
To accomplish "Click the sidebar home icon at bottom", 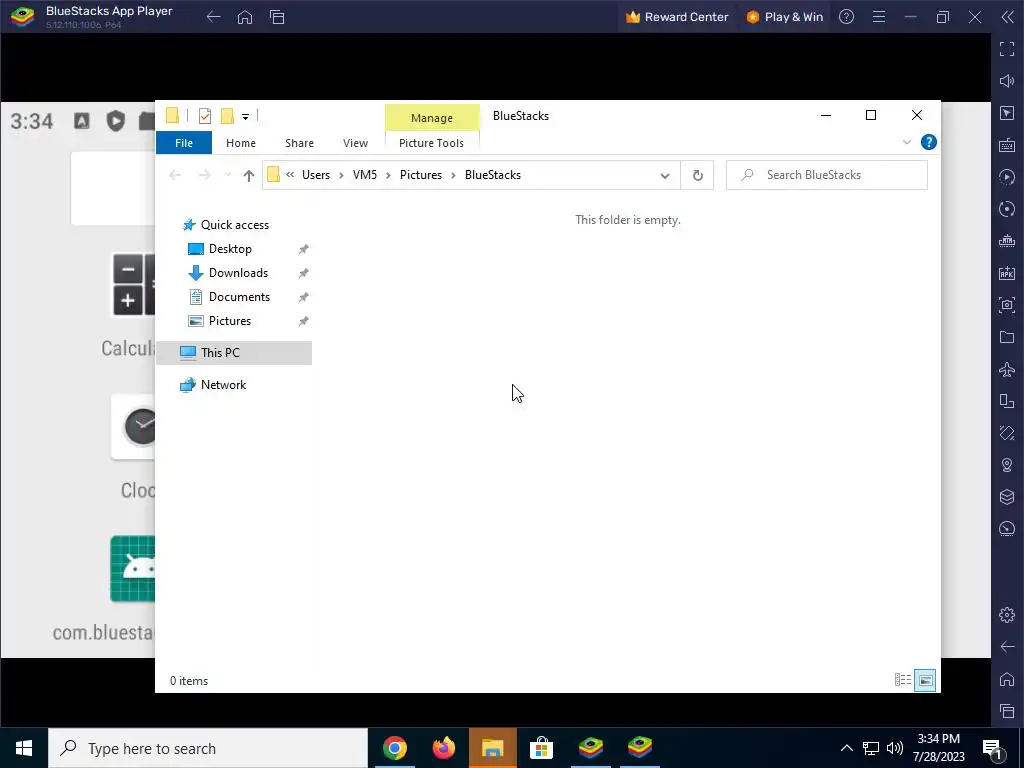I will (1007, 679).
